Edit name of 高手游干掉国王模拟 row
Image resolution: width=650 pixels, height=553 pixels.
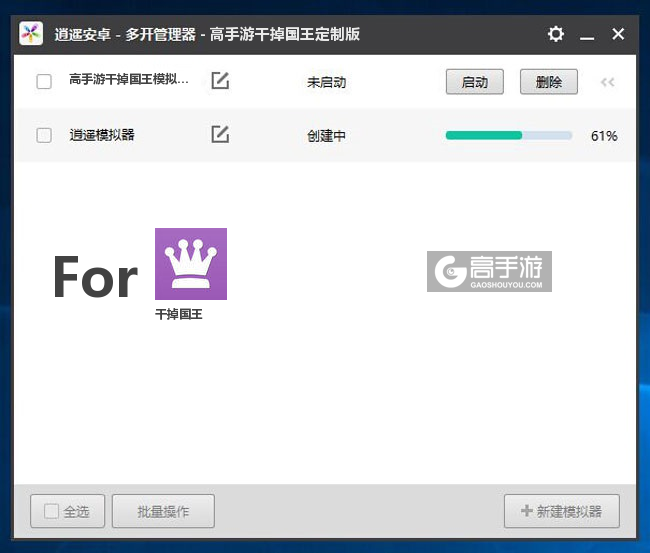(220, 80)
